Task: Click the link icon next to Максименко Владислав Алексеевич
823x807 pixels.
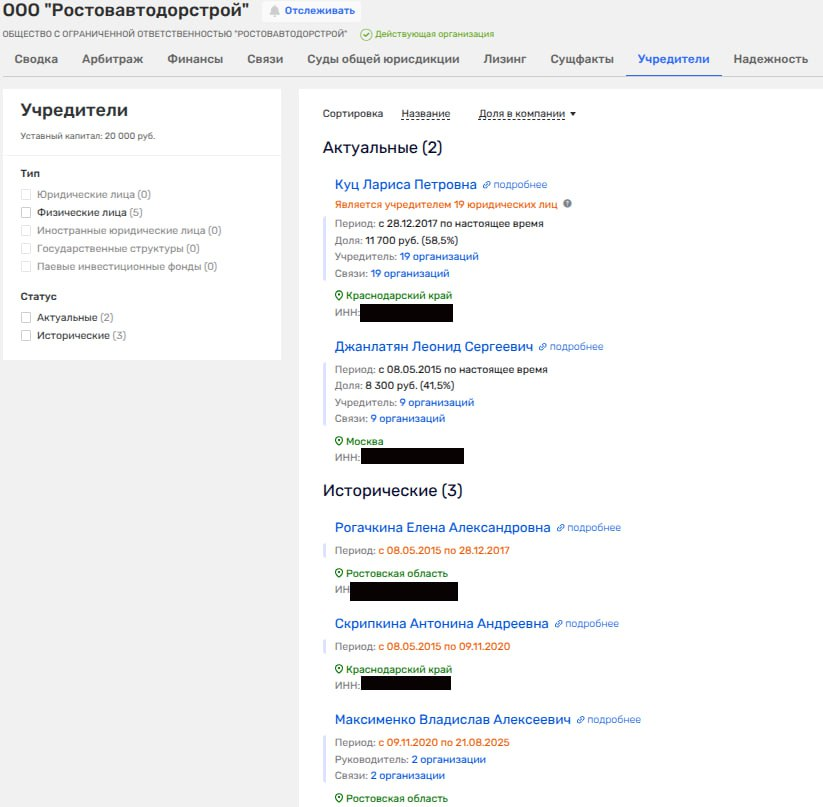Action: [581, 720]
